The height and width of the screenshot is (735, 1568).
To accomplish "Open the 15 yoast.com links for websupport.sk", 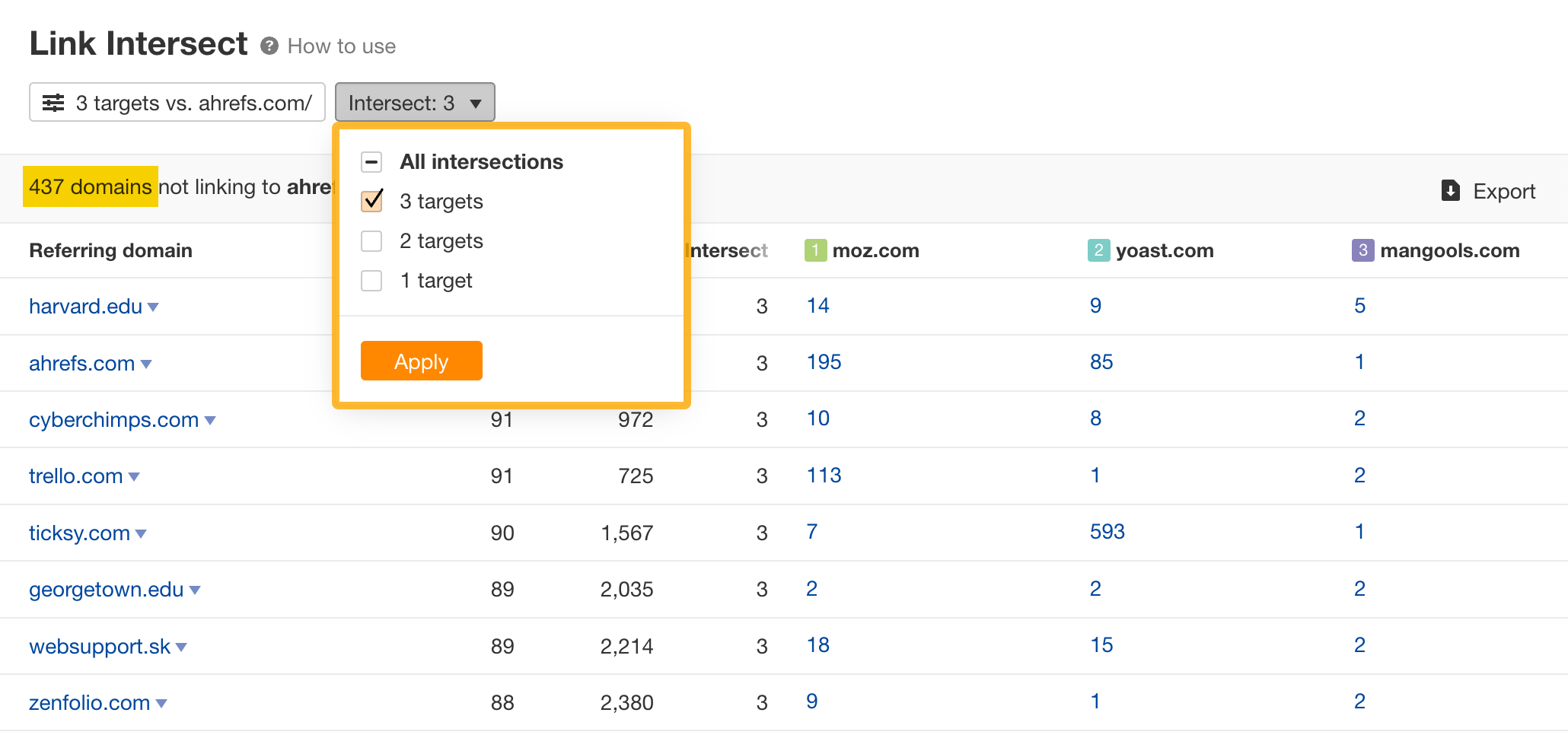I will point(1101,645).
